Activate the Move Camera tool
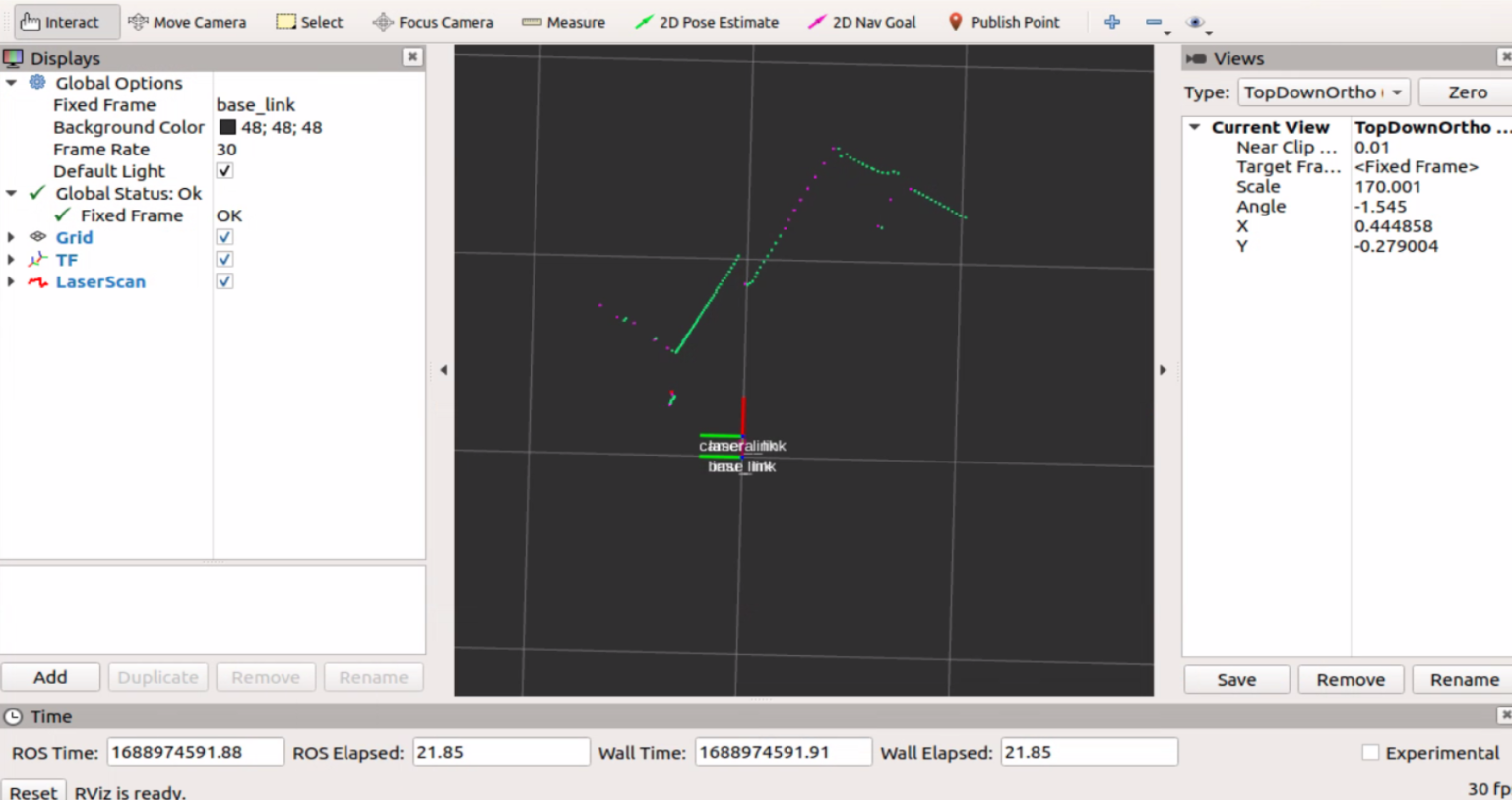This screenshot has height=800, width=1512. (x=187, y=22)
